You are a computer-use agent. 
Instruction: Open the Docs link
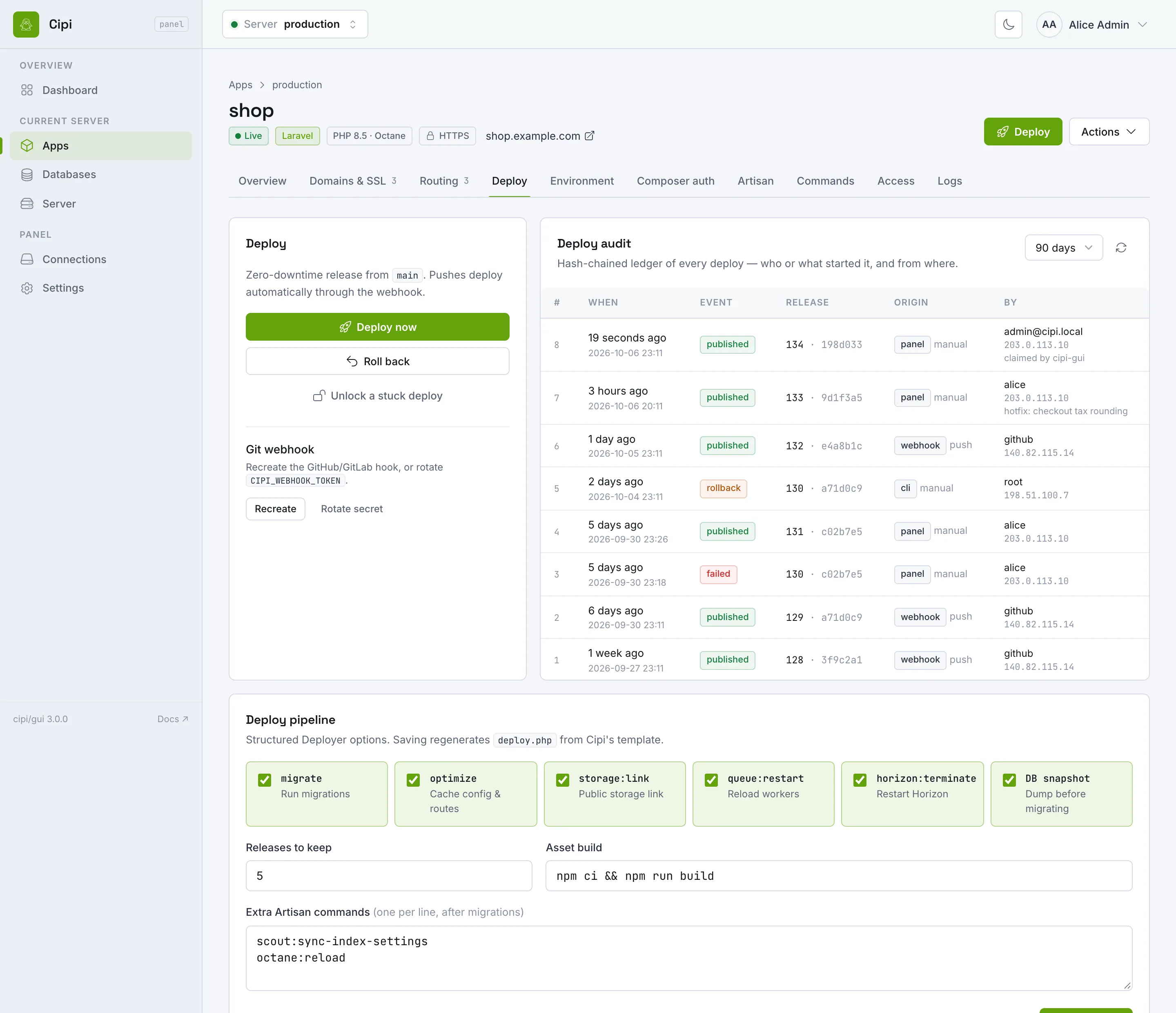click(173, 719)
